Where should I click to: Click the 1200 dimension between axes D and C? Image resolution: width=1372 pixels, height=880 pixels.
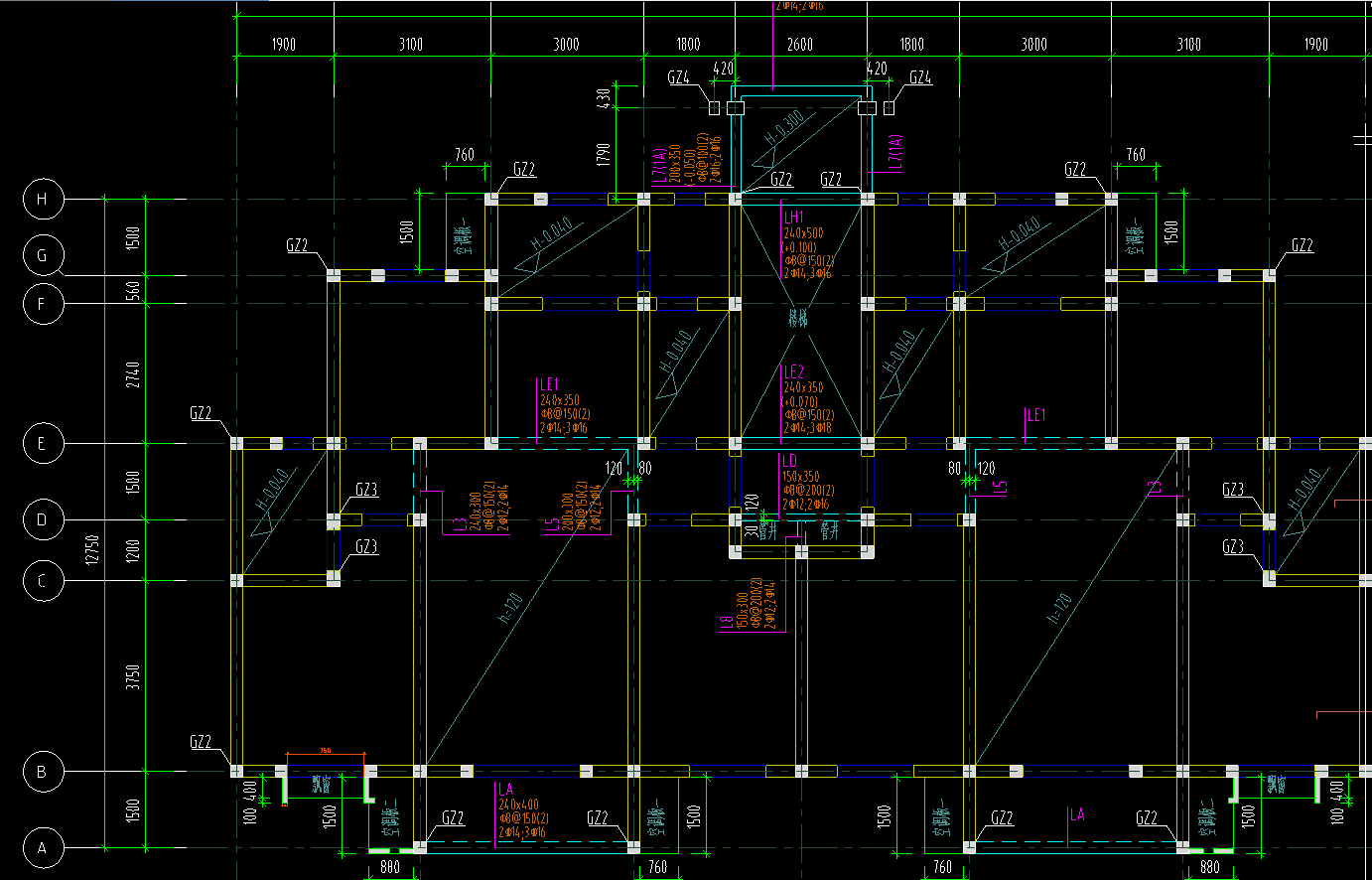133,550
